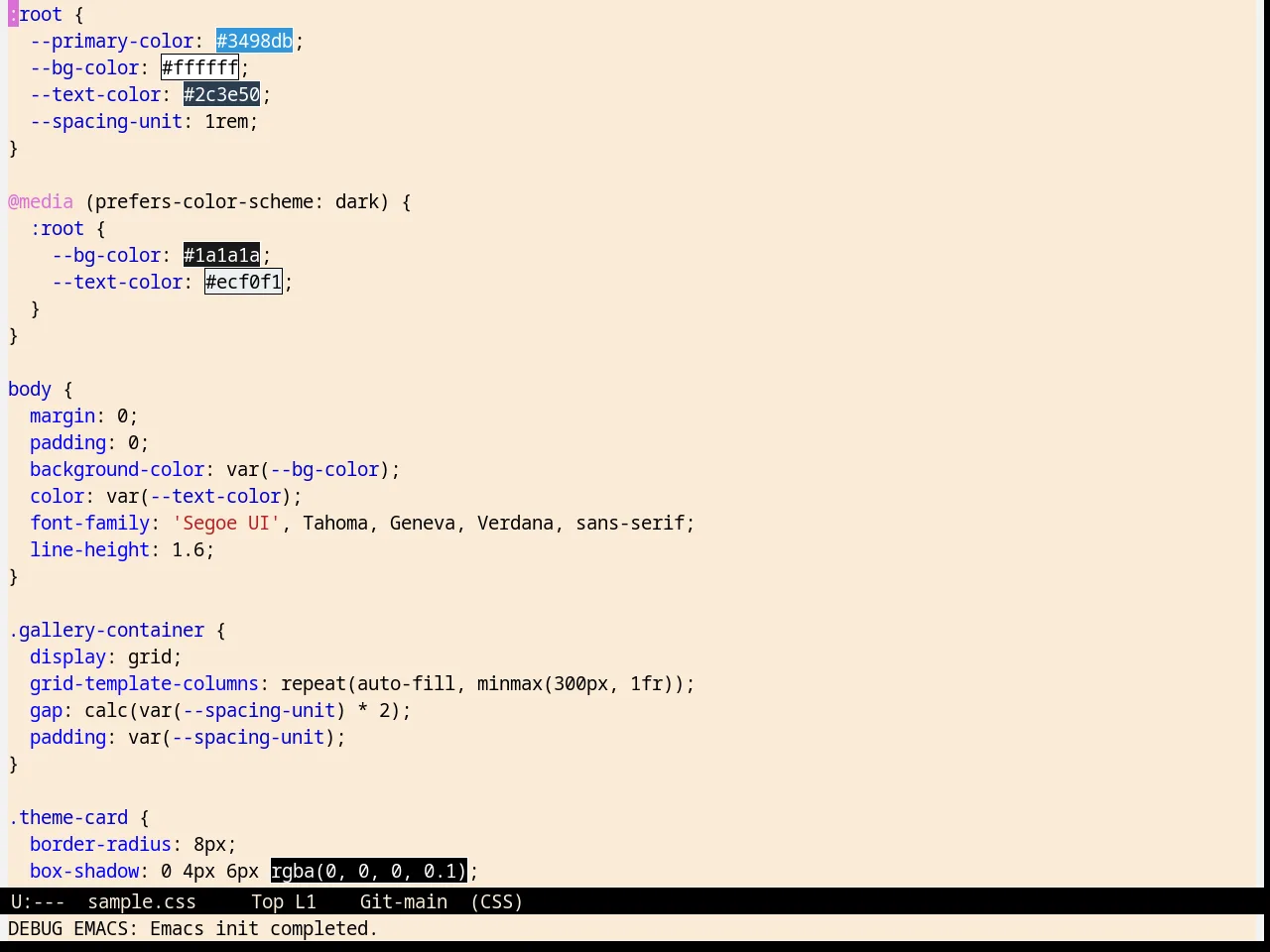Click prefers-color-scheme: dark text
Viewport: 1270px width, 952px height.
click(x=237, y=201)
